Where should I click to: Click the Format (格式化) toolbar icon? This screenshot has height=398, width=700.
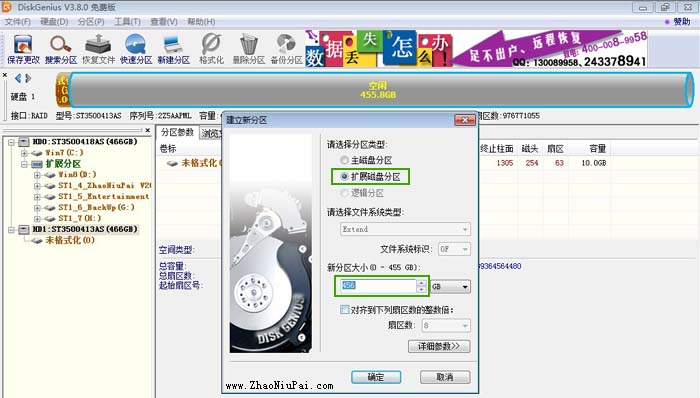[211, 49]
